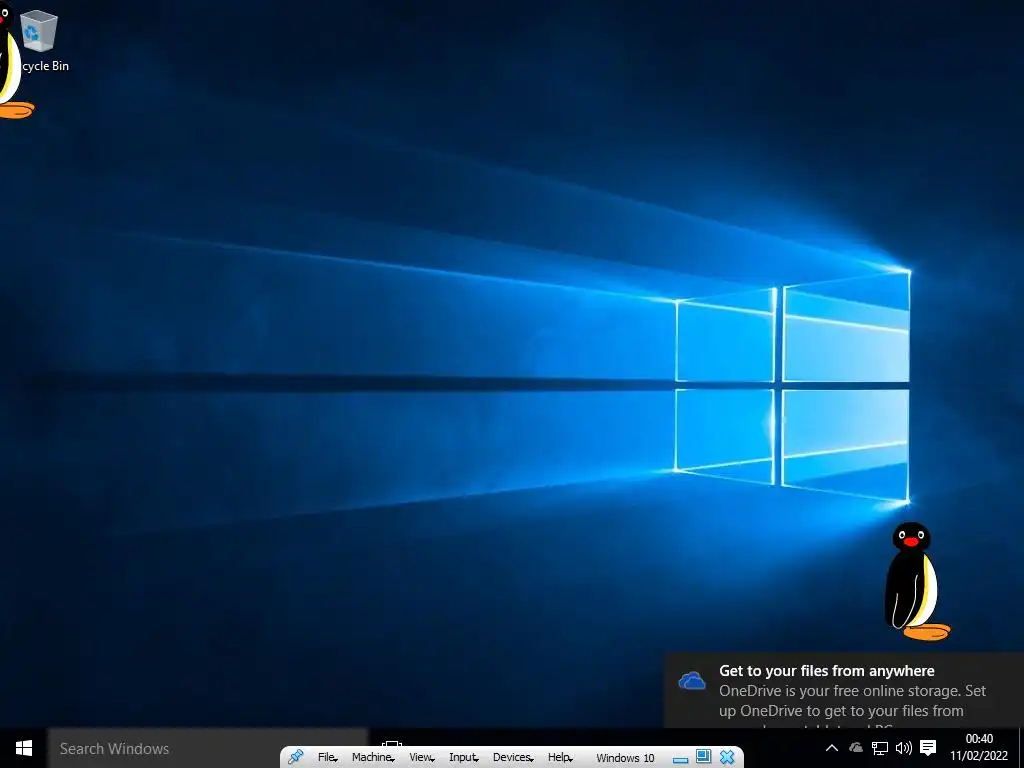1024x768 pixels.
Task: Click the OneDrive cloud tray icon
Action: 856,748
